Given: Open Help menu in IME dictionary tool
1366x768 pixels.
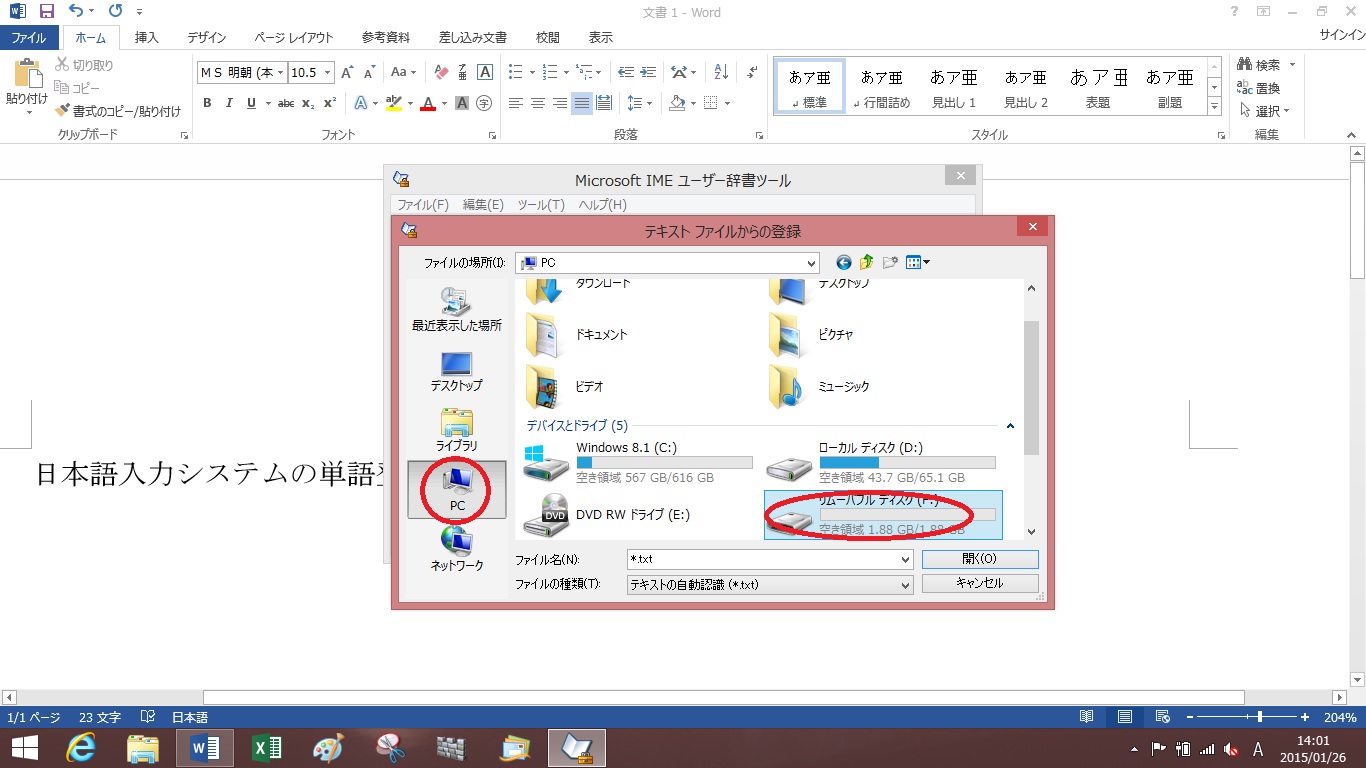Looking at the screenshot, I should (x=603, y=204).
